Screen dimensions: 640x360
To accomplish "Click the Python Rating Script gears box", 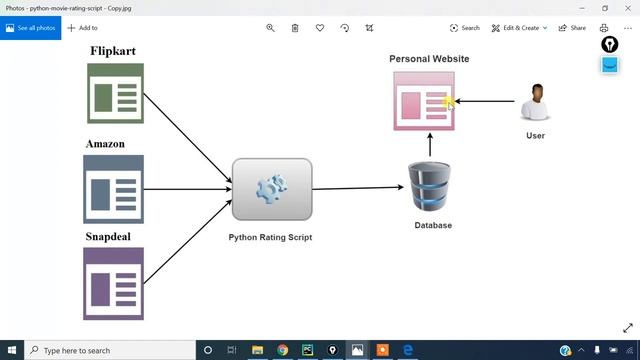I will click(x=272, y=189).
